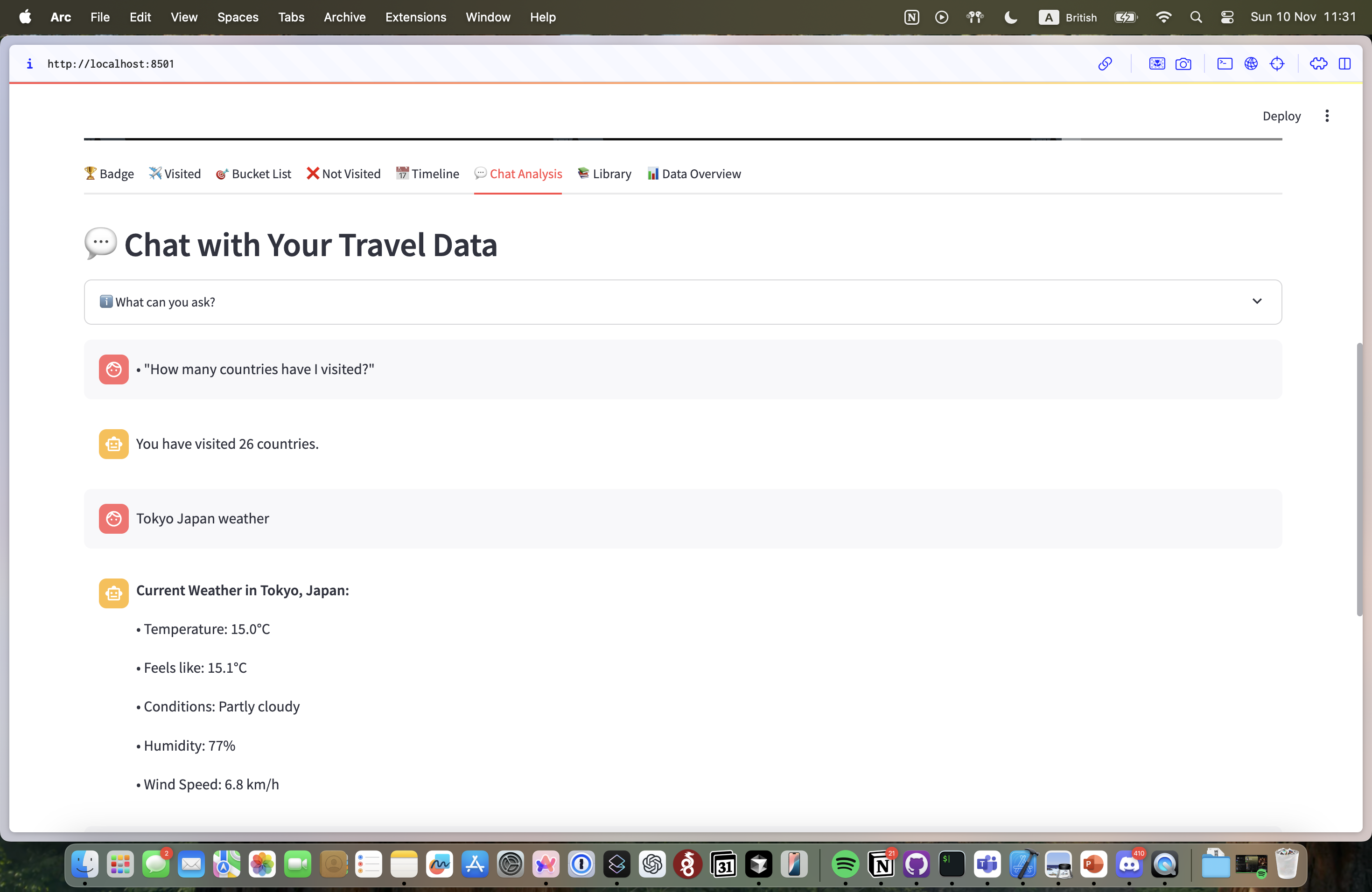Click the site info icon beside URL
This screenshot has width=1372, height=892.
pyautogui.click(x=29, y=63)
